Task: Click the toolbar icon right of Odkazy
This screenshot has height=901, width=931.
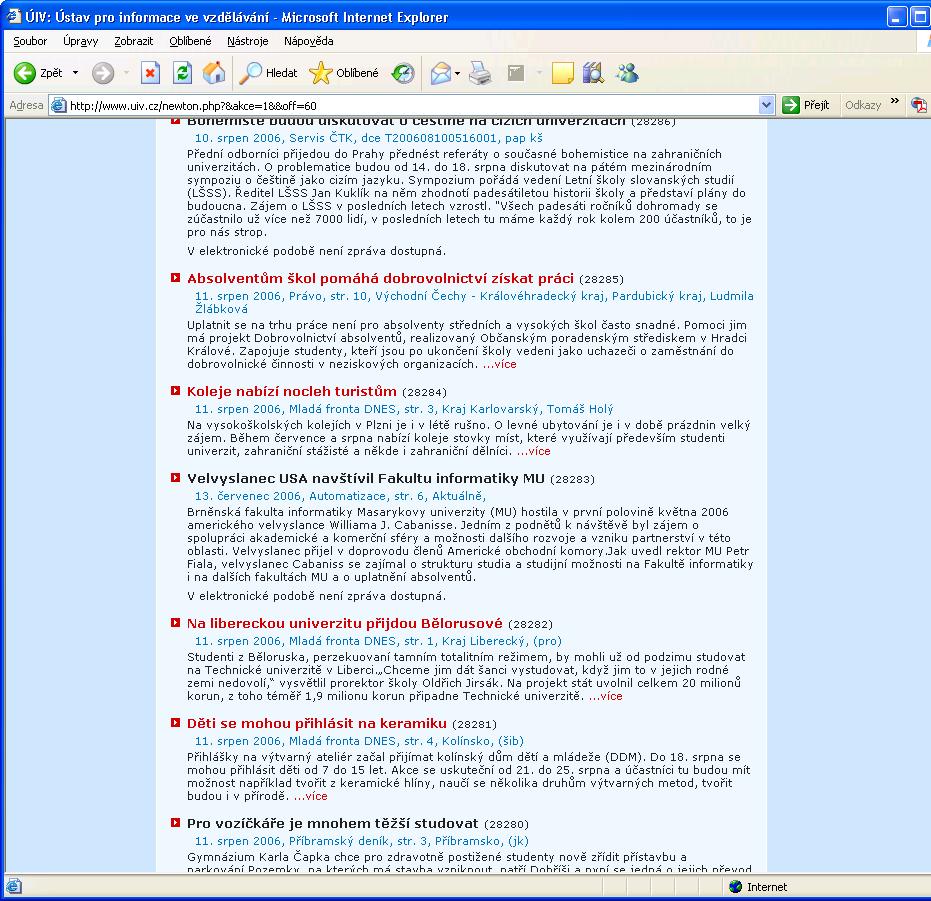Action: point(919,105)
